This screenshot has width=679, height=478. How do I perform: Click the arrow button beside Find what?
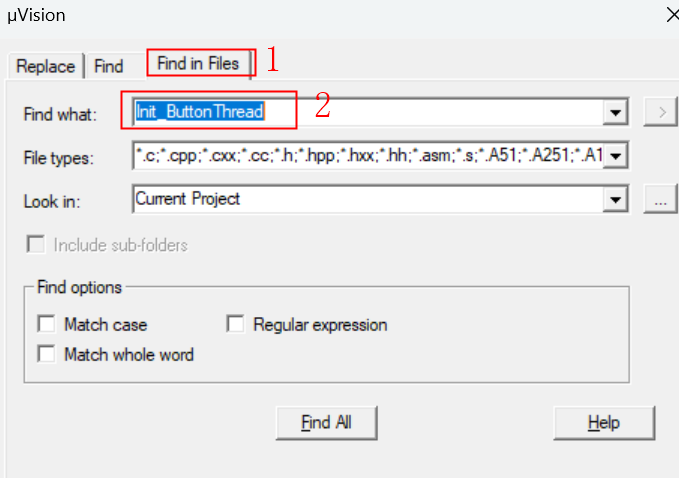click(x=659, y=112)
